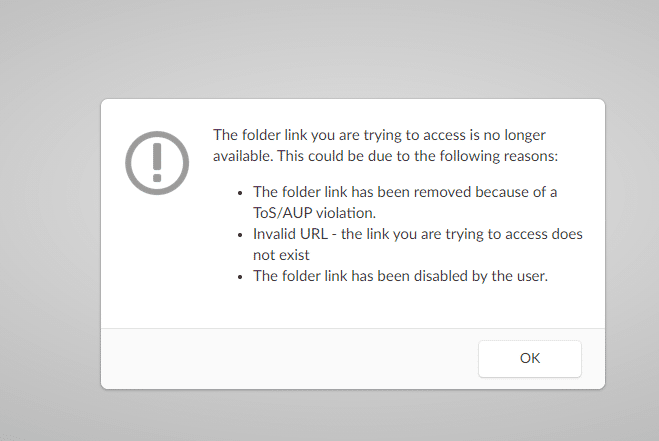The height and width of the screenshot is (441, 659).
Task: Click the bullet dot before disabled-by-user reason
Action: coord(240,277)
